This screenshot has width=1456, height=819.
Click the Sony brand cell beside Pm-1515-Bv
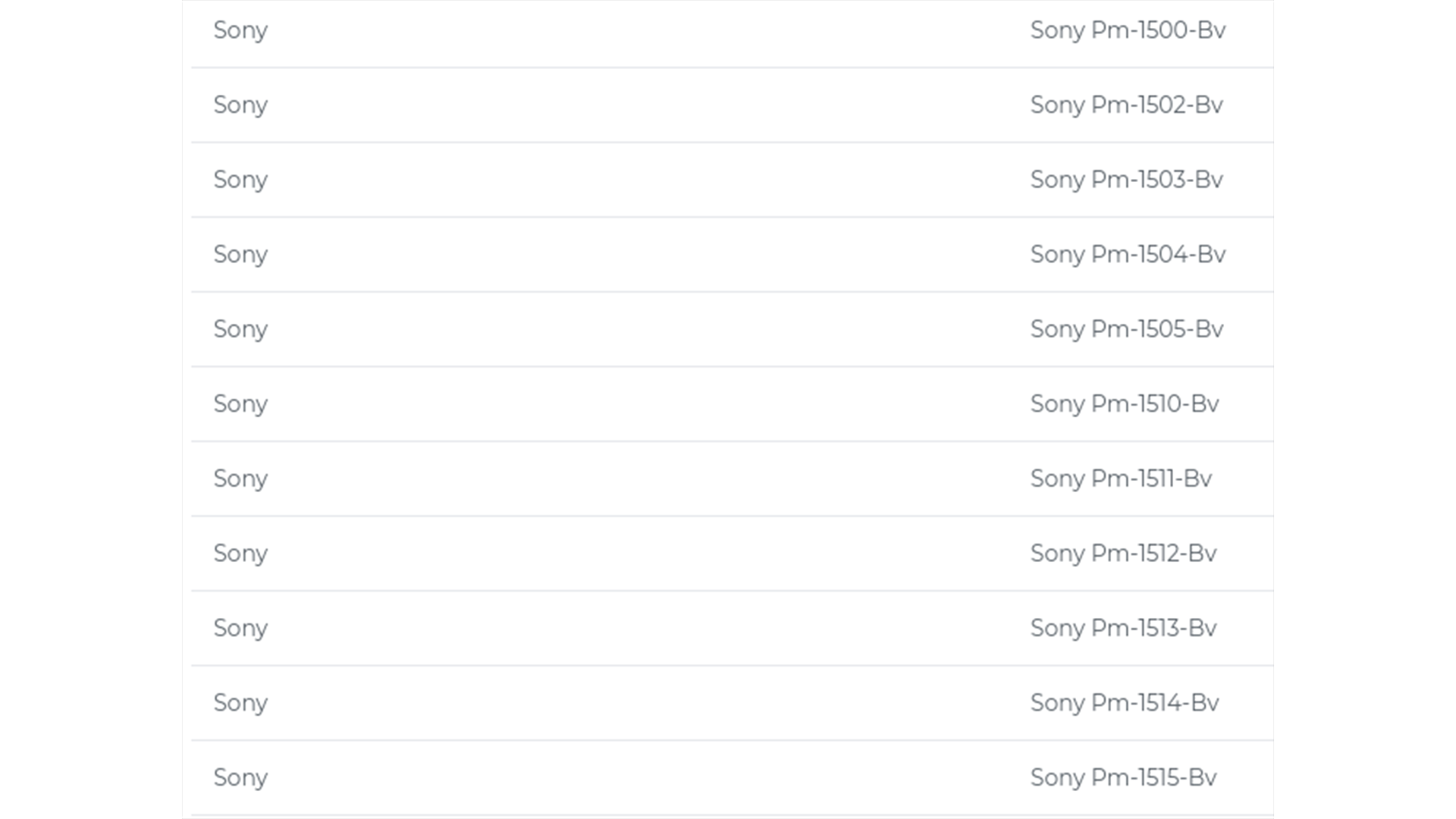[240, 777]
